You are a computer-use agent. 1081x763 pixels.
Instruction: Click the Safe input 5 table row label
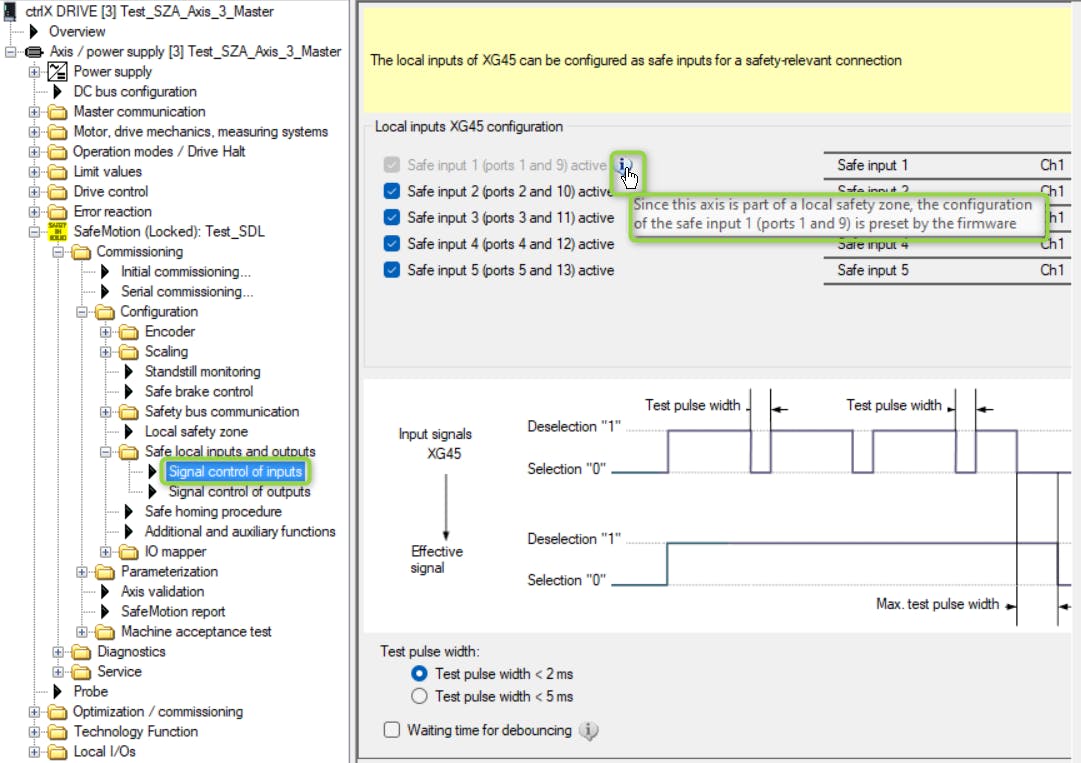[872, 270]
